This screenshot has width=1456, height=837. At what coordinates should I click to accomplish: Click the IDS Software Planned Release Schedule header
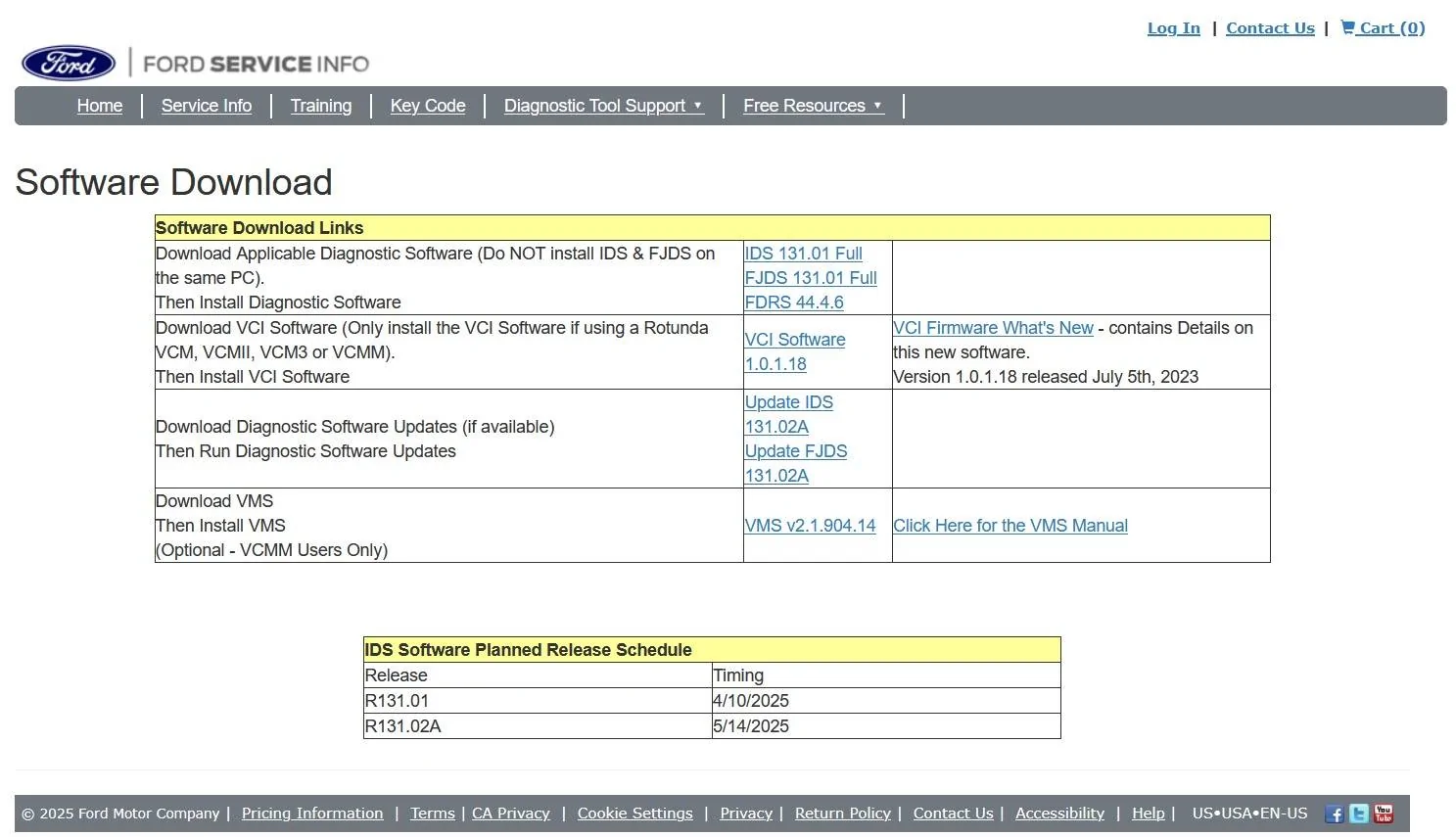[x=712, y=650]
